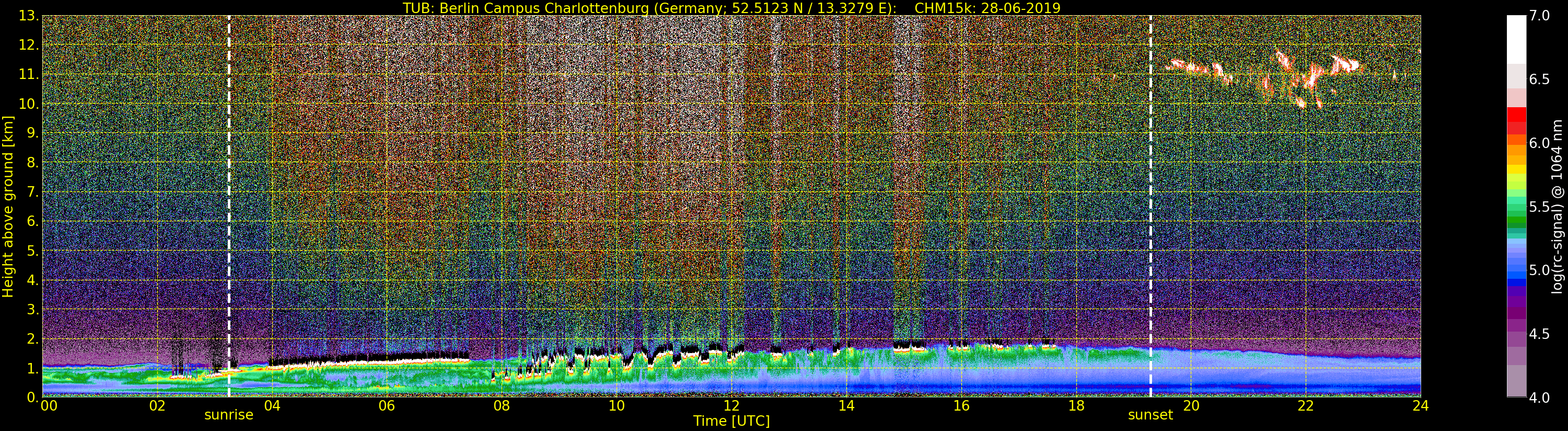Click the 5.5 tick label on the colorbar
The image size is (1568, 431).
pyautogui.click(x=1539, y=207)
